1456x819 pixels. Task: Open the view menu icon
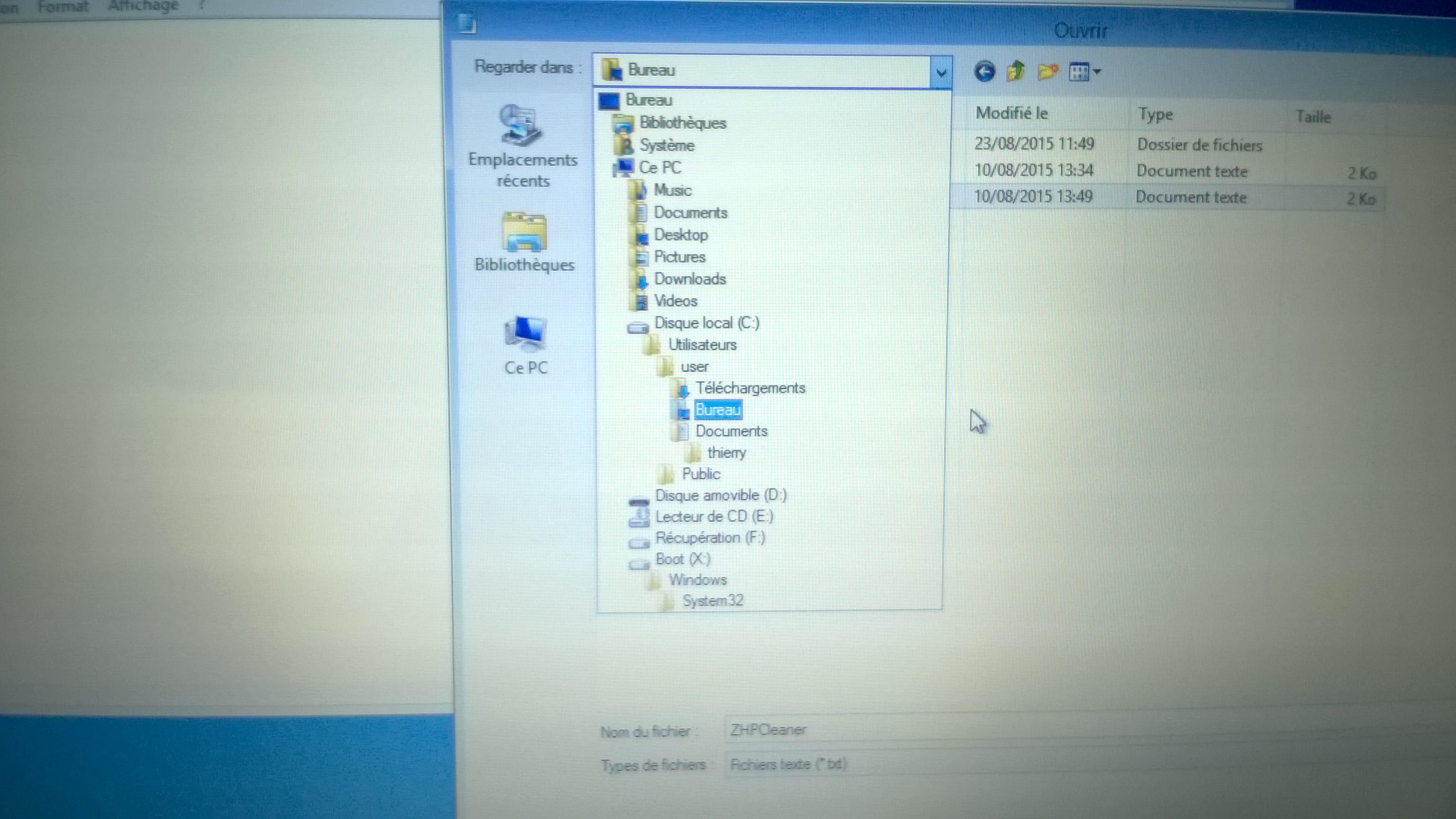[x=1084, y=73]
